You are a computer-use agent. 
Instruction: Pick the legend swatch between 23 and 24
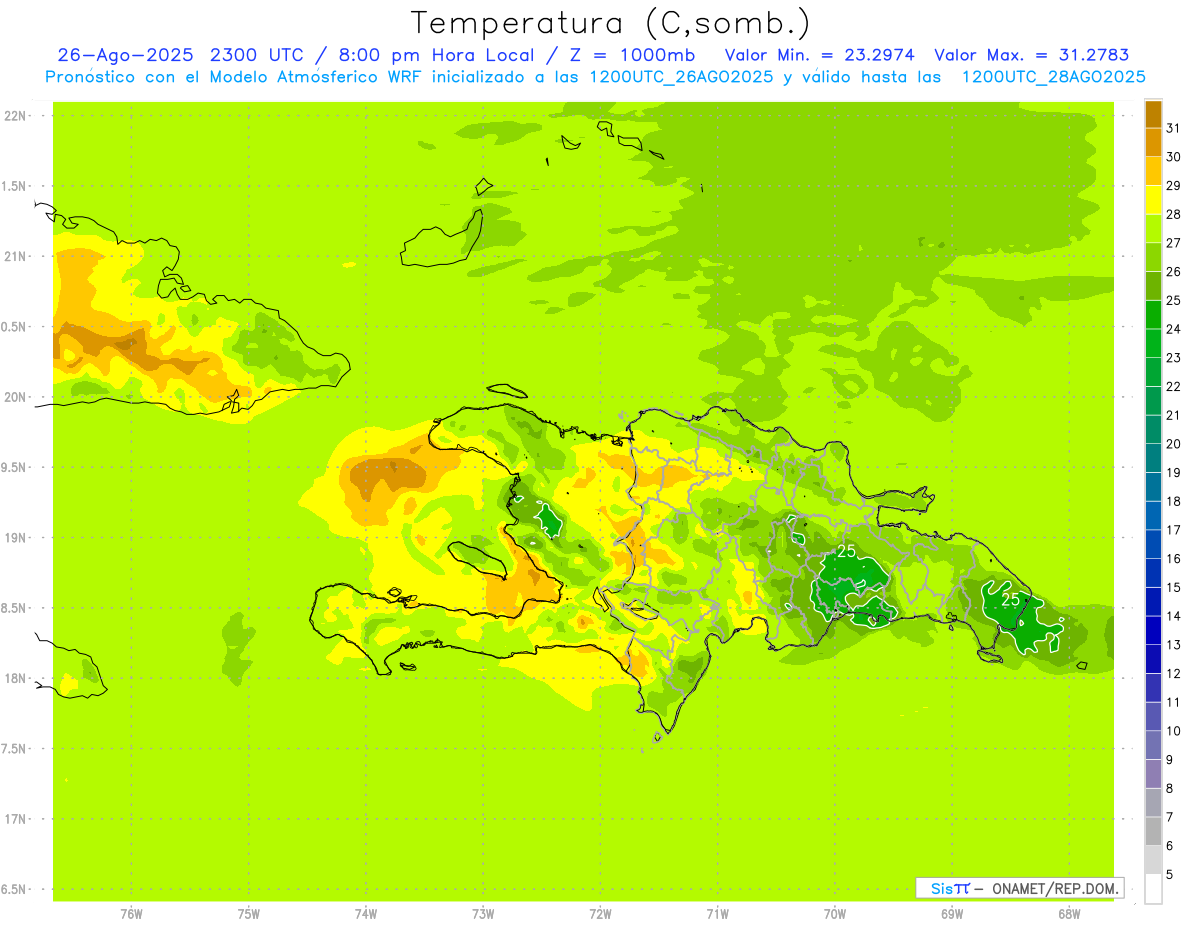[x=1153, y=343]
